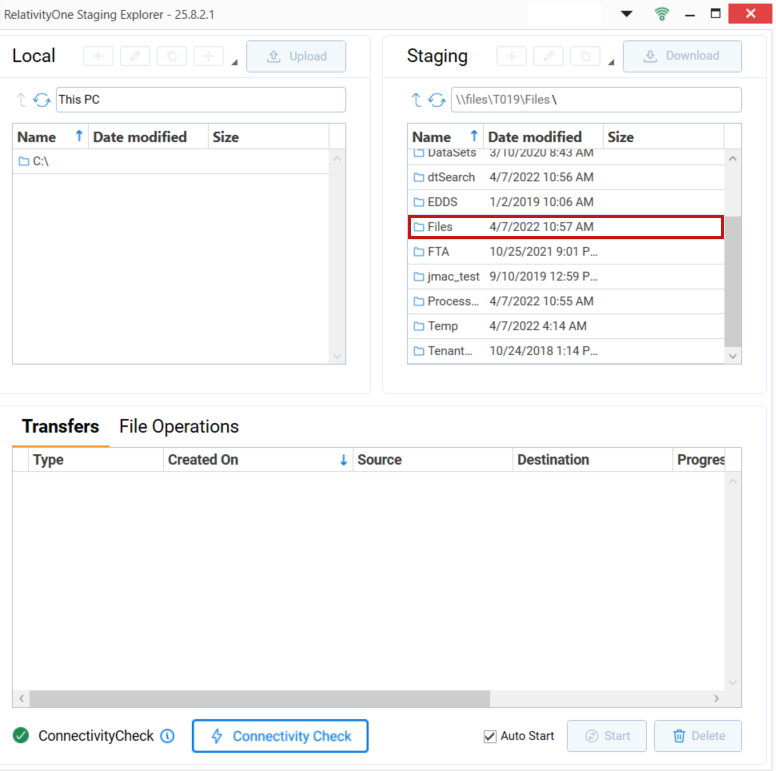Viewport: 776px width, 771px height.
Task: Click the Staging list scroll up arrow
Action: tap(733, 159)
